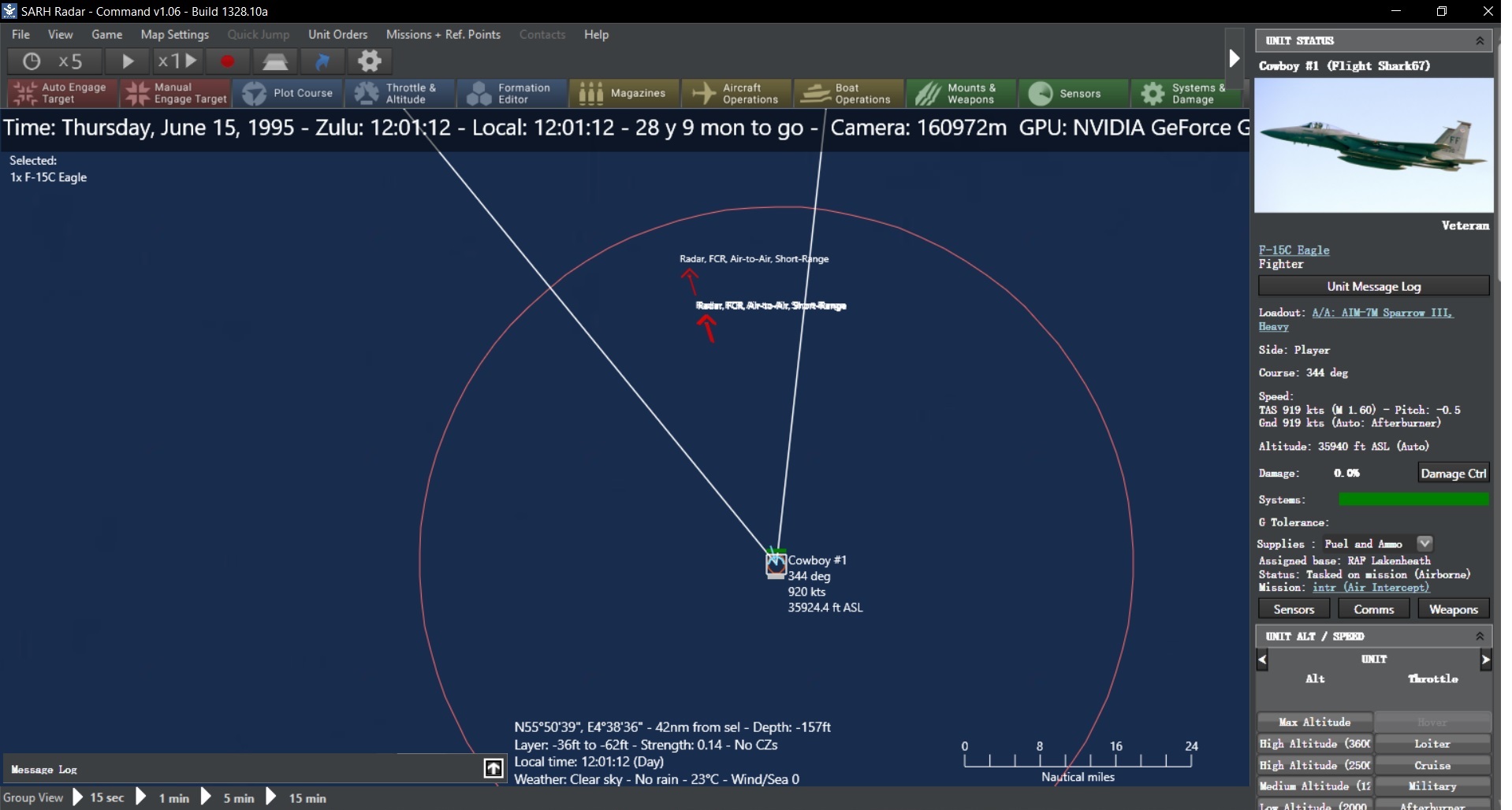Select the Medium Altitude preset
Screen dimensions: 1512x810
(x=1315, y=786)
